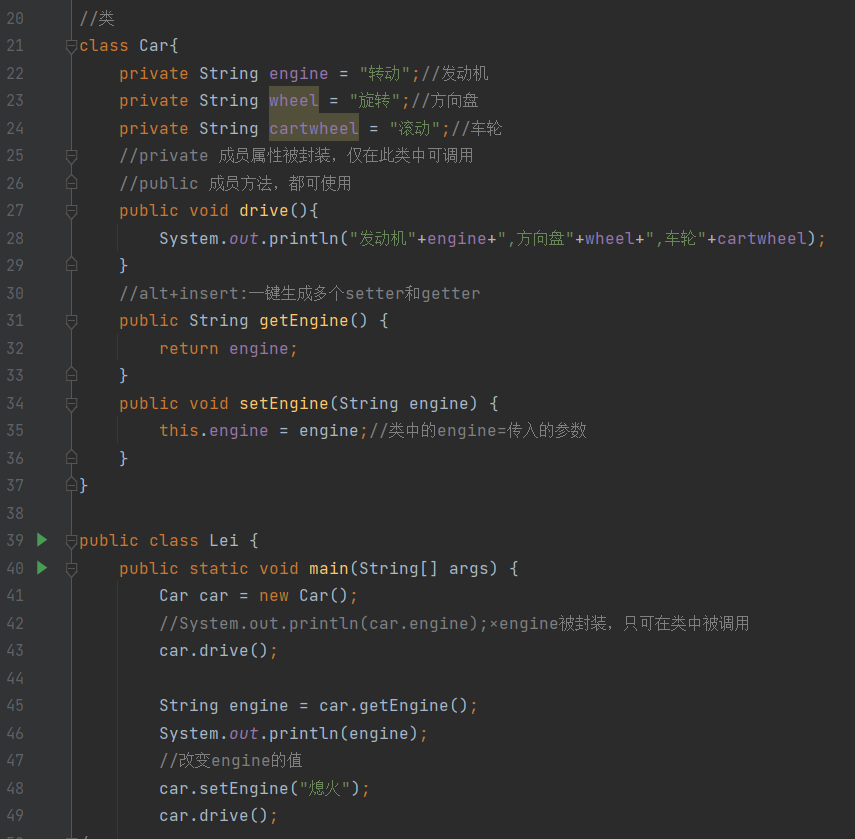Viewport: 855px width, 839px height.
Task: Click highlighted 'cartwheel' field on line 24
Action: 314,129
